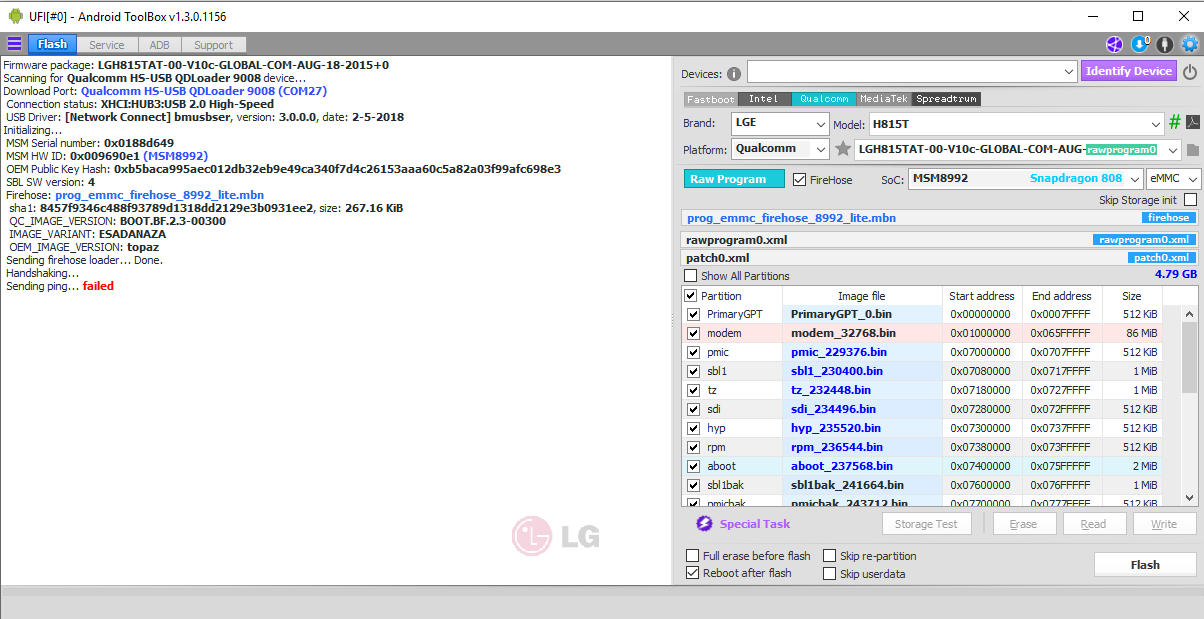Uncheck the modem partition checkbox
The image size is (1204, 619).
pos(693,333)
